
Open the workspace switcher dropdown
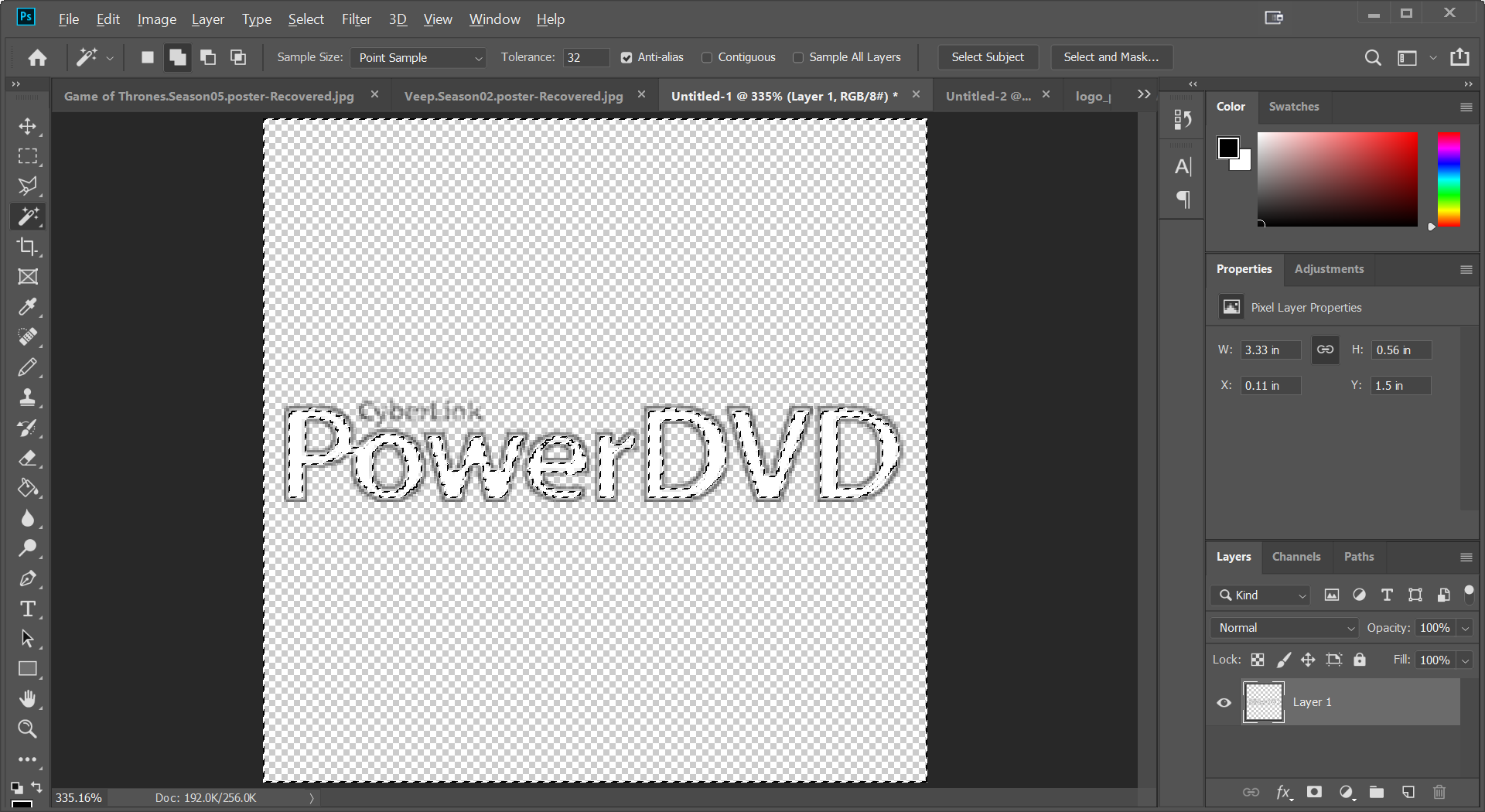[x=1433, y=57]
